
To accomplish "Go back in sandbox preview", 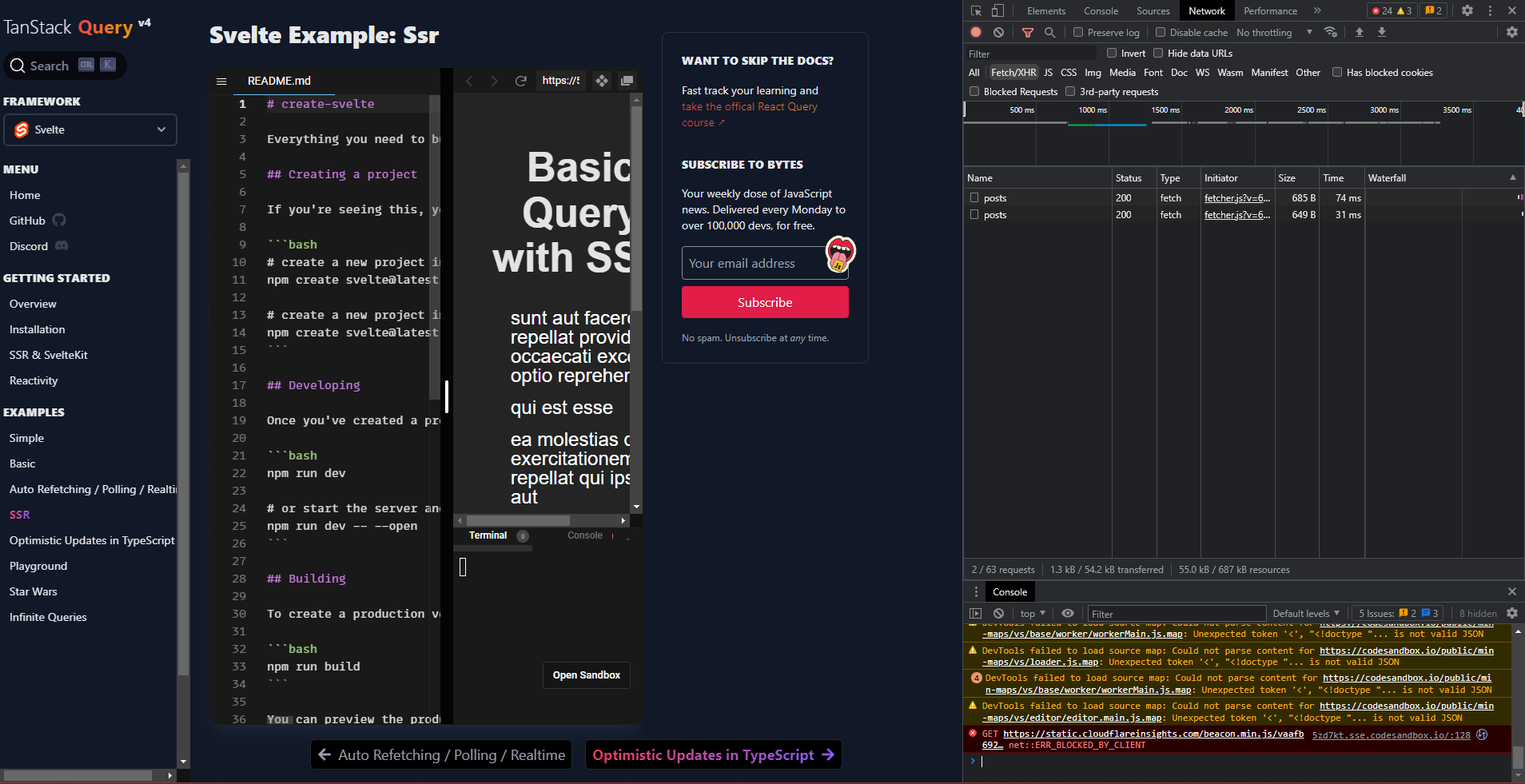I will [469, 81].
